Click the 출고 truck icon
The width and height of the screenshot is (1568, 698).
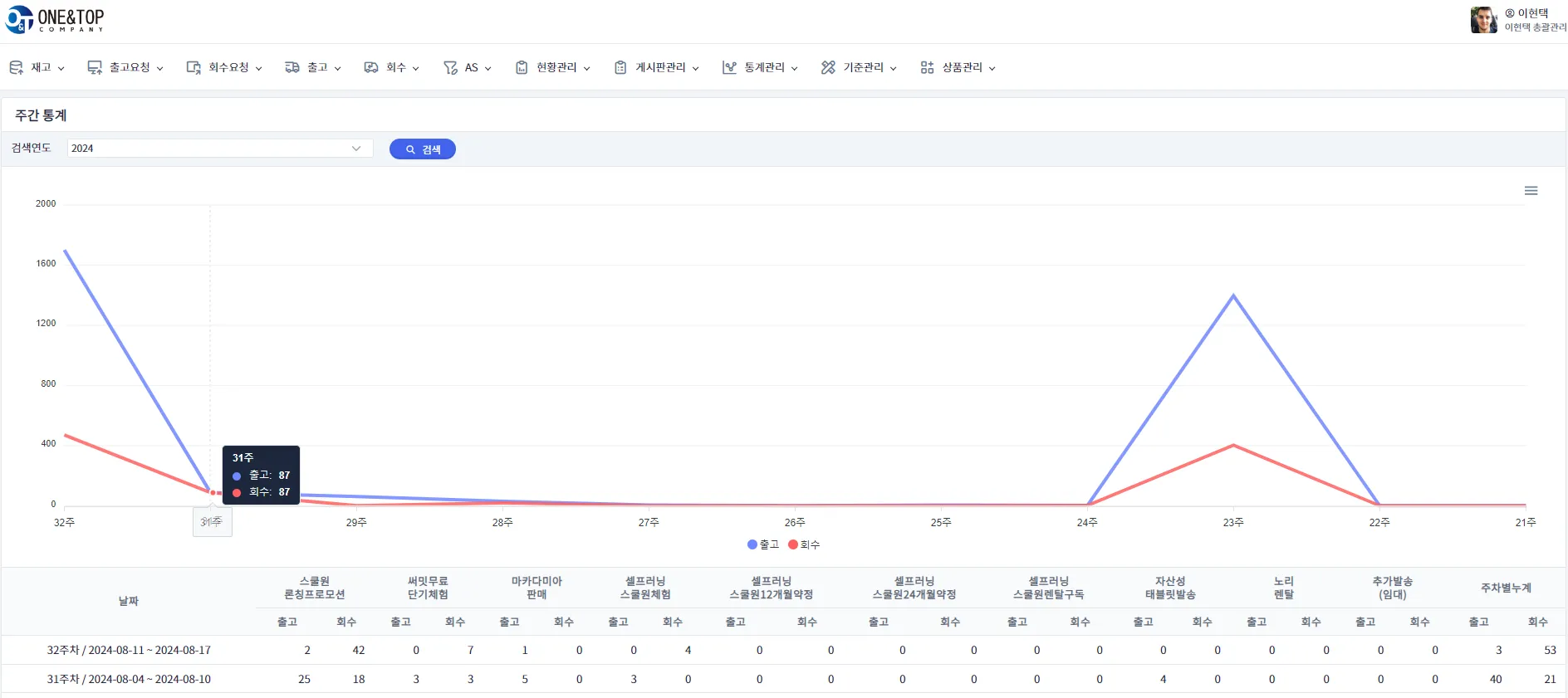point(292,67)
